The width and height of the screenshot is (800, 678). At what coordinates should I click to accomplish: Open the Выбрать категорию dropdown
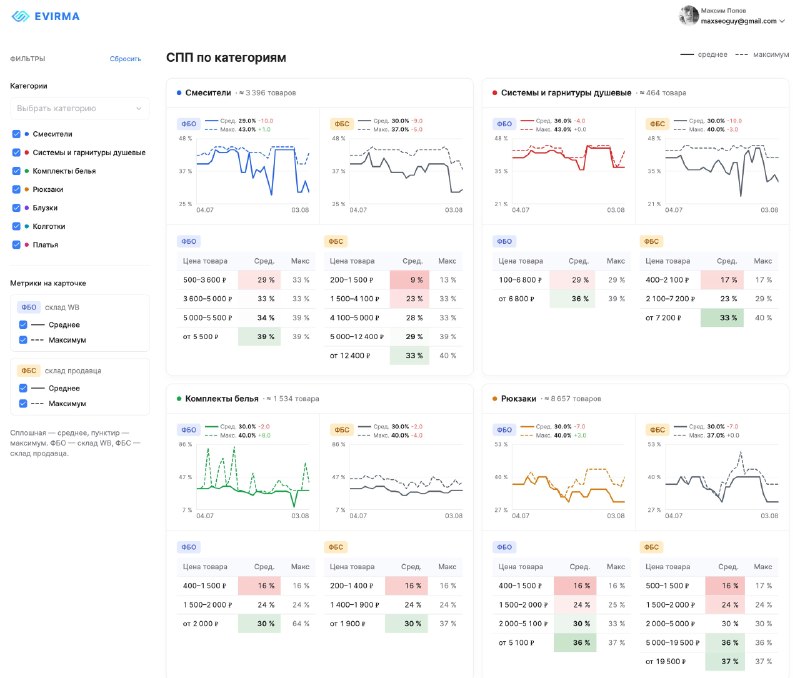80,108
